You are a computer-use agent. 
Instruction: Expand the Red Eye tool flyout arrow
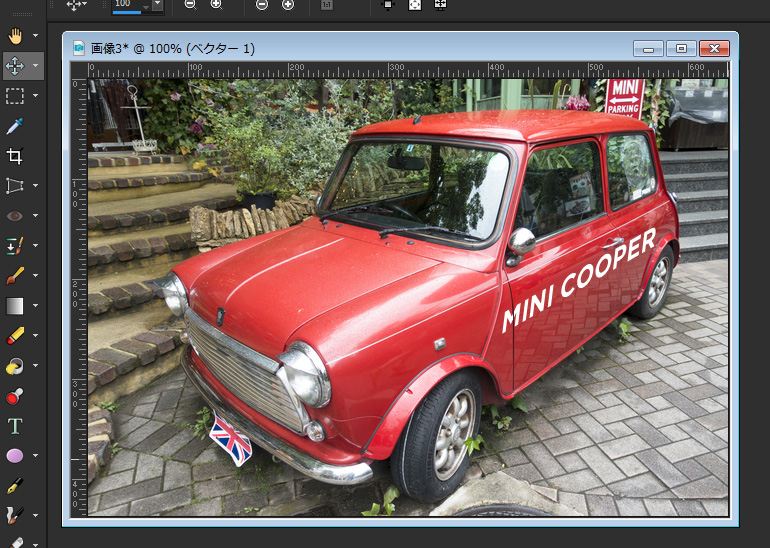(x=35, y=216)
